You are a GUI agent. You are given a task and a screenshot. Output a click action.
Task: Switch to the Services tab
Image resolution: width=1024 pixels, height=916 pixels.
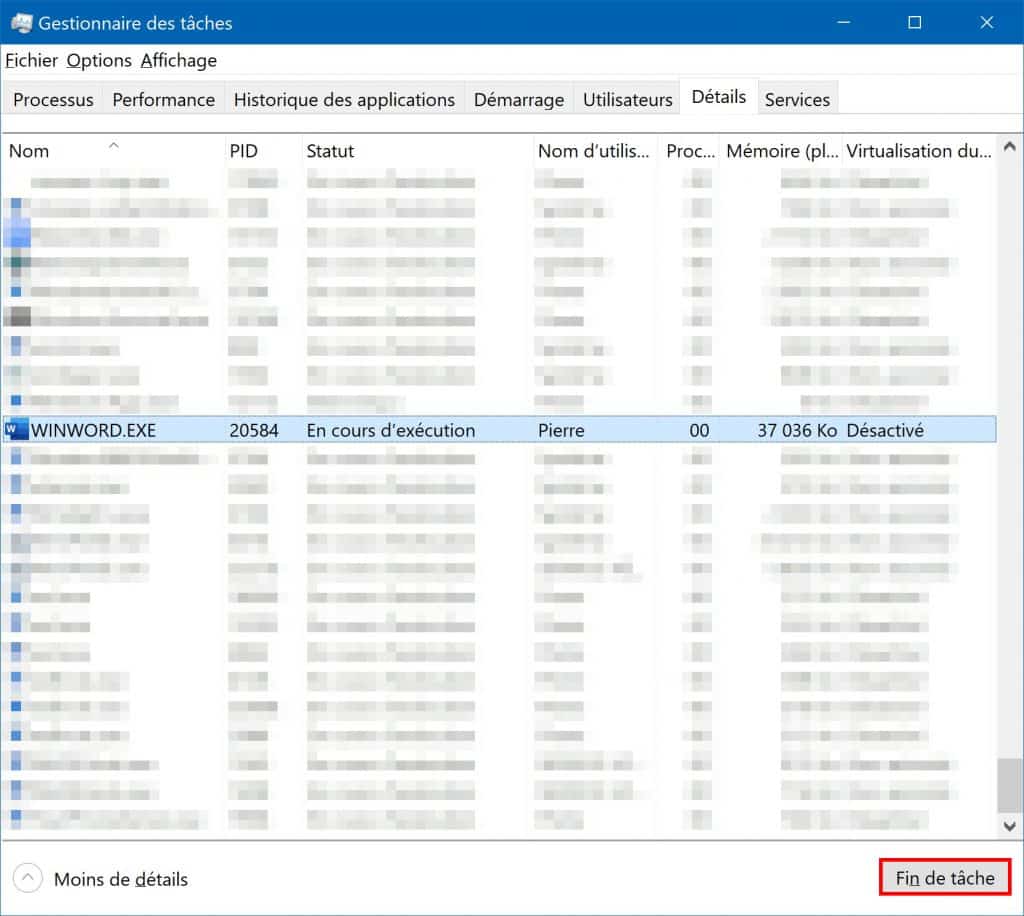point(797,100)
